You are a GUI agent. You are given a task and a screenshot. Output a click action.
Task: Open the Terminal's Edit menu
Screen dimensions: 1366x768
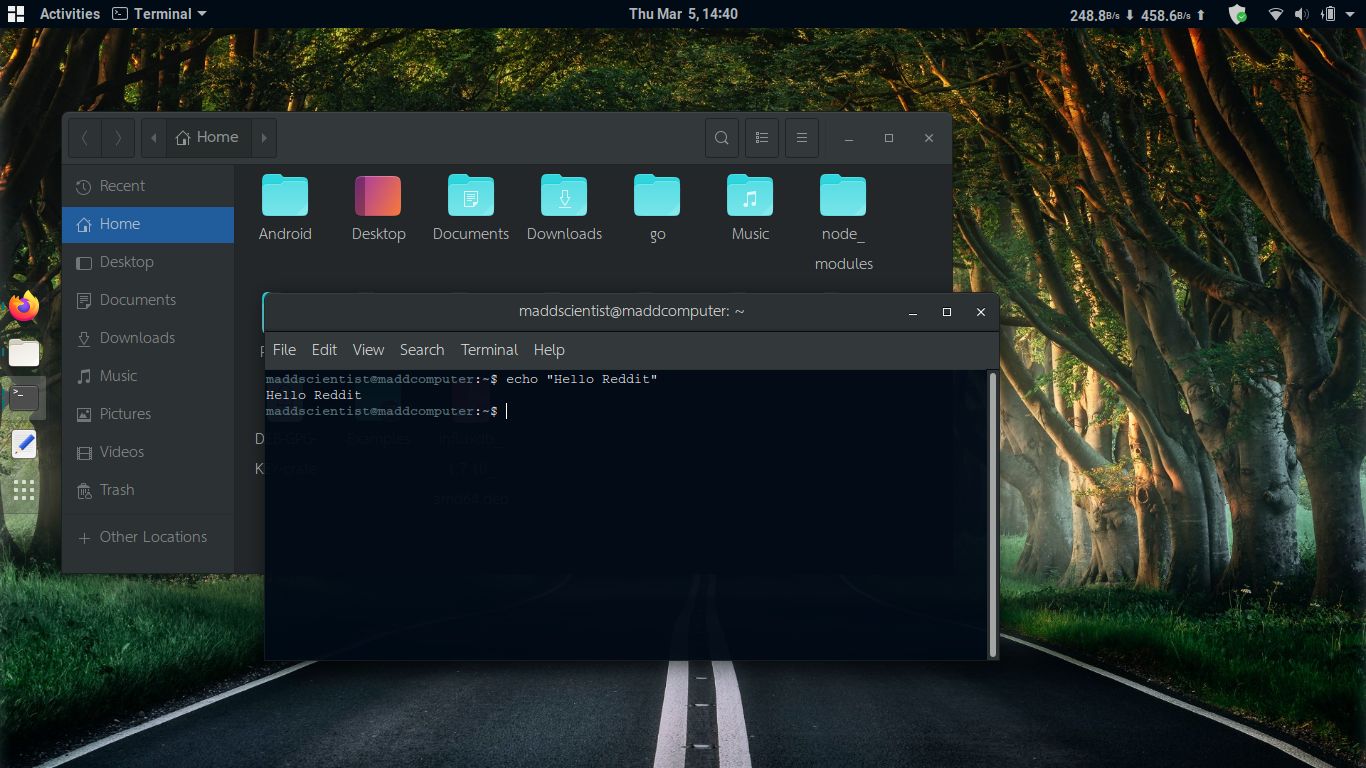(324, 350)
